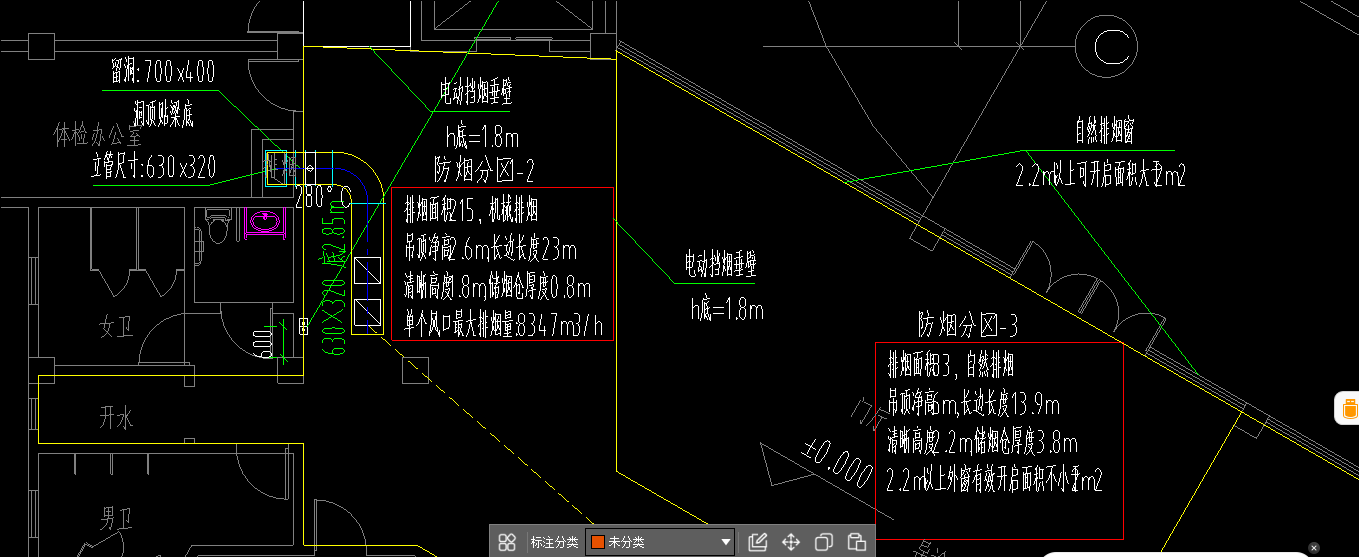Viewport: 1359px width, 557px height.
Task: Click line 清晰高度.8m储烟仓厚度0.8m
Action: coord(497,289)
